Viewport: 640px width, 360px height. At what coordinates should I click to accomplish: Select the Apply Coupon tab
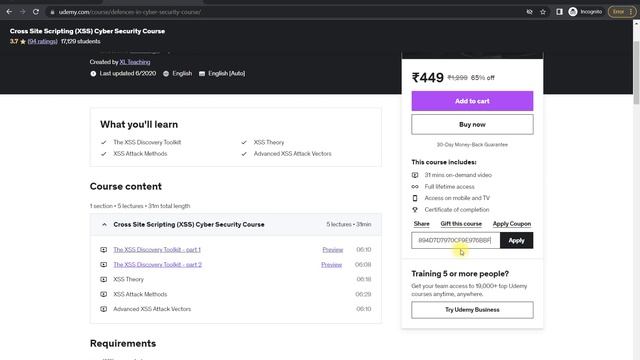512,224
